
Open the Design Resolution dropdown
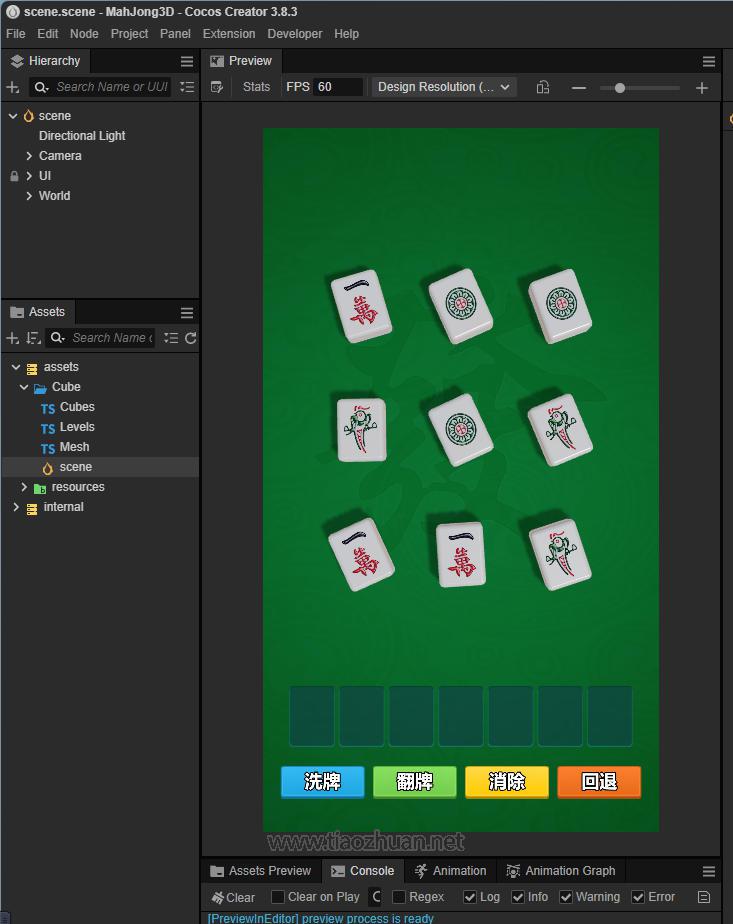tap(444, 87)
